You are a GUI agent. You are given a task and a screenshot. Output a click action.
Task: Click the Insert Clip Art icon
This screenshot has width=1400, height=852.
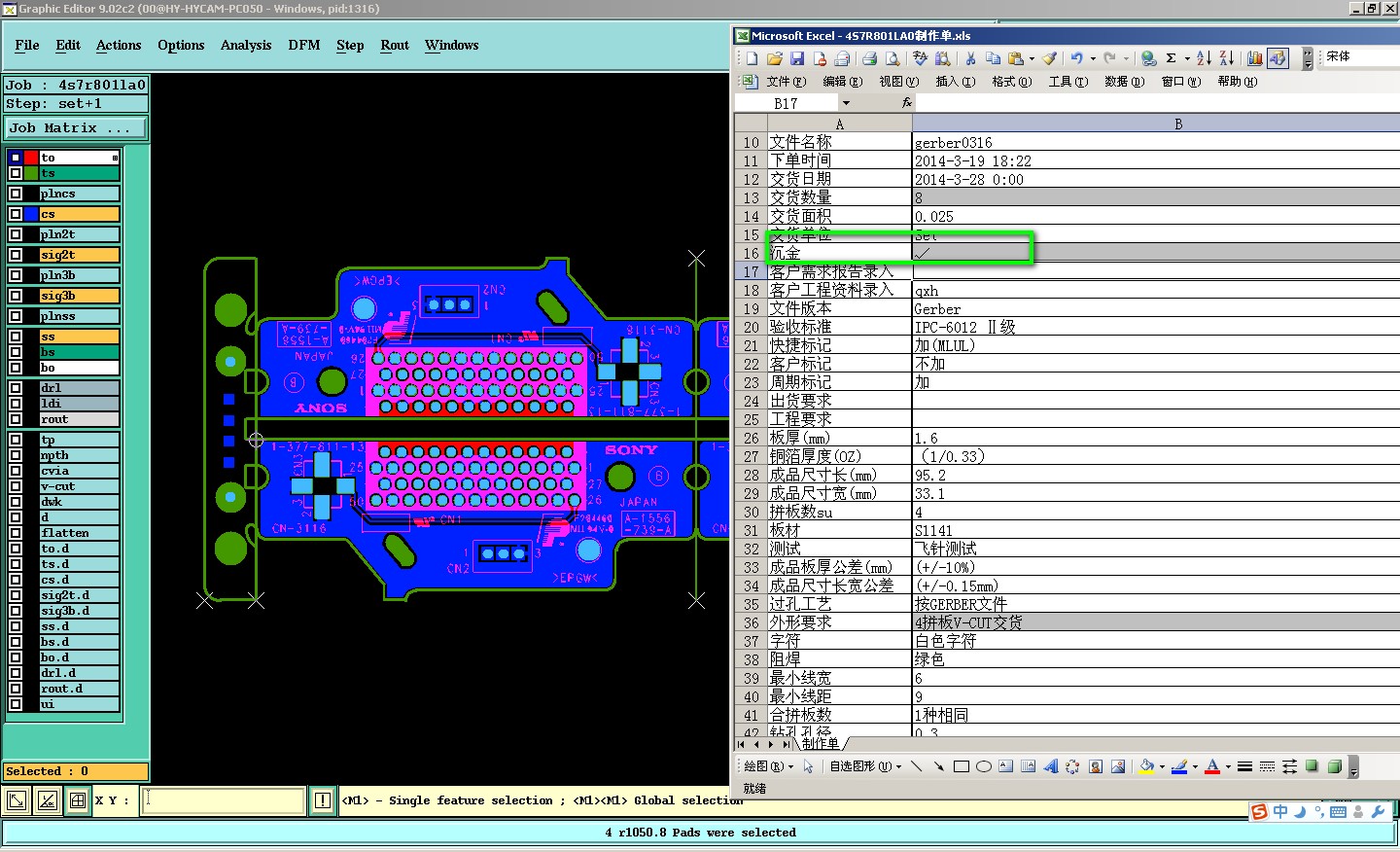click(x=1096, y=766)
